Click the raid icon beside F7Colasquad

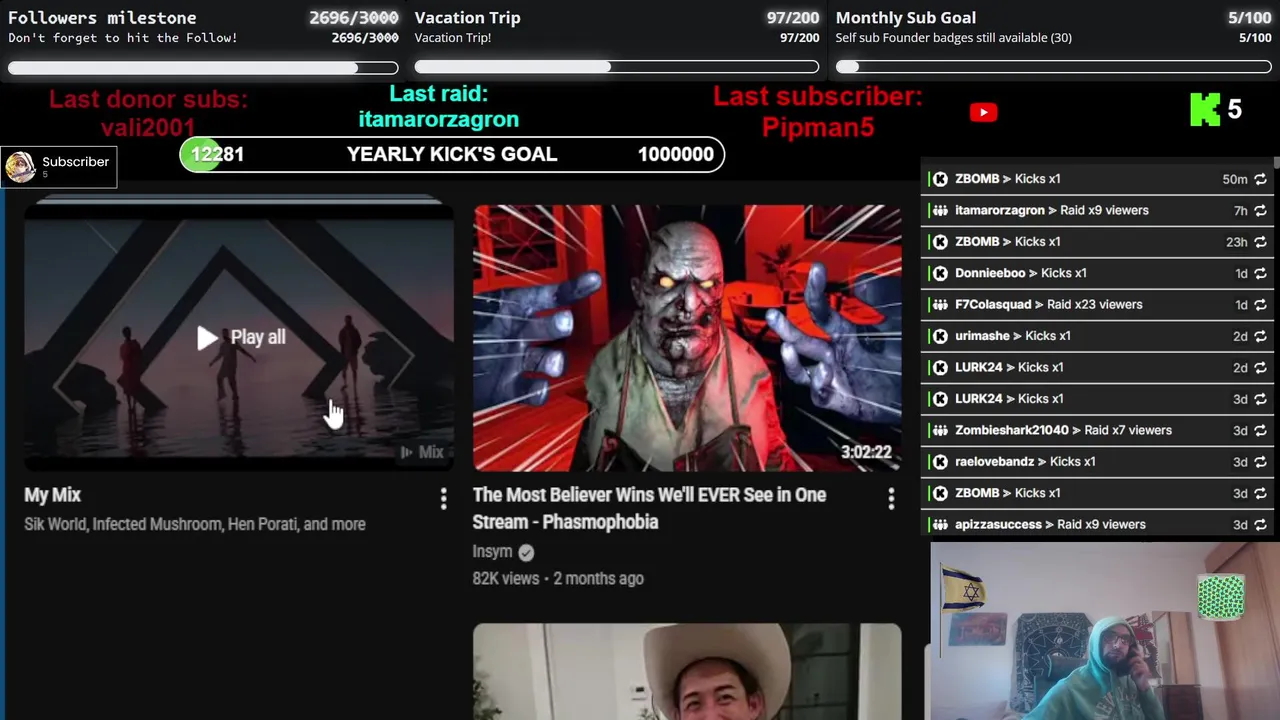940,305
